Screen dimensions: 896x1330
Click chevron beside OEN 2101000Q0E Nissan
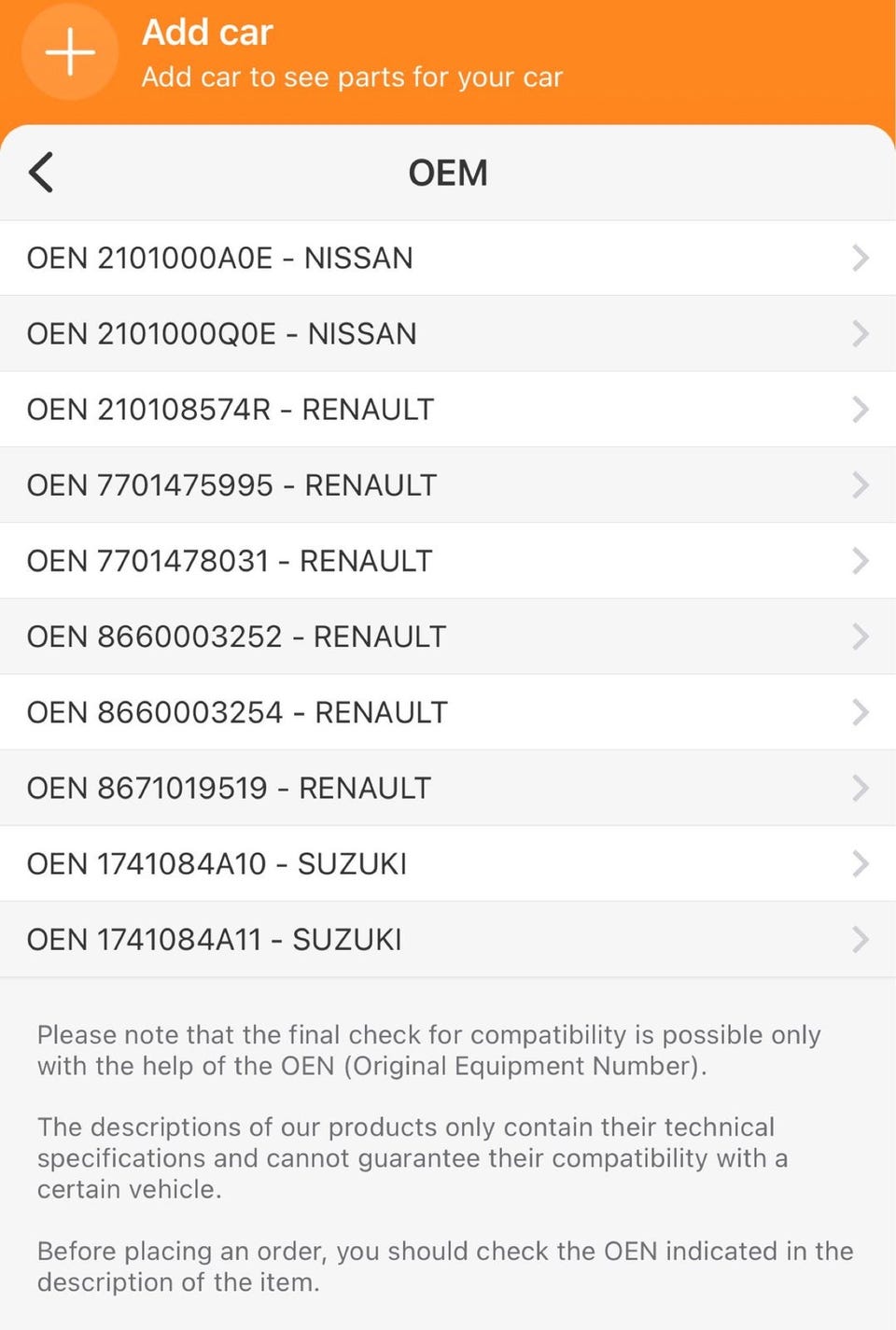(860, 334)
